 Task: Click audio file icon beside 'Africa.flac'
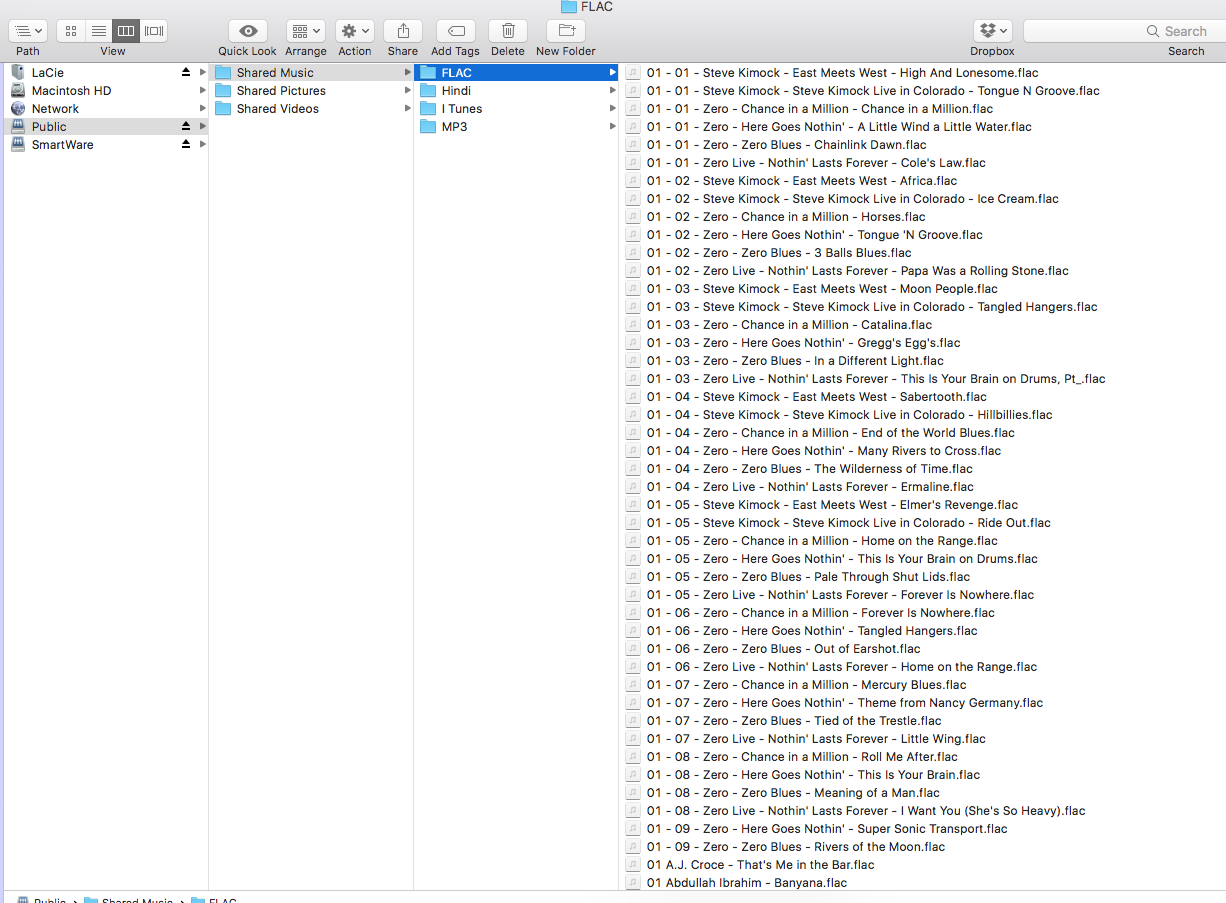point(633,180)
